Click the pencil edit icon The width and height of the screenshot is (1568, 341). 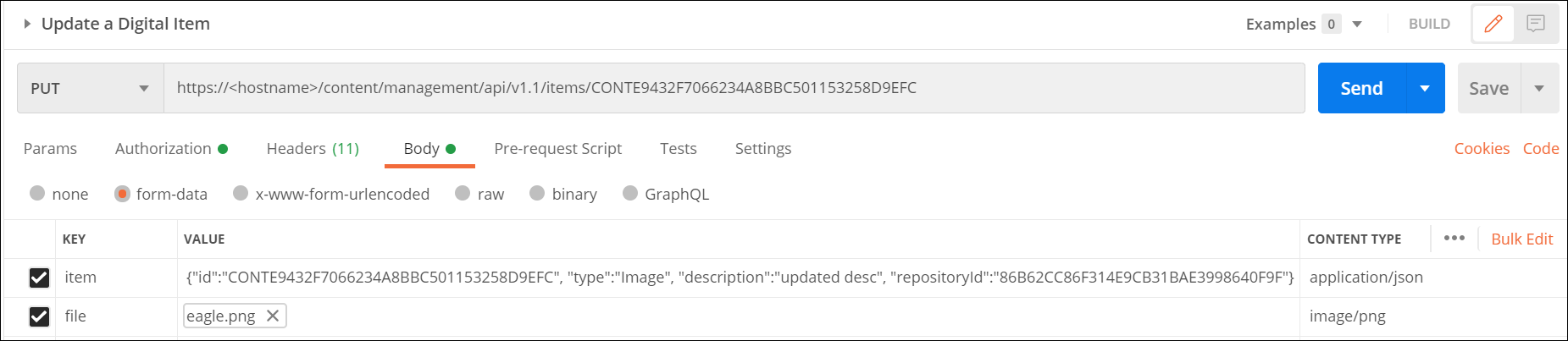point(1493,24)
